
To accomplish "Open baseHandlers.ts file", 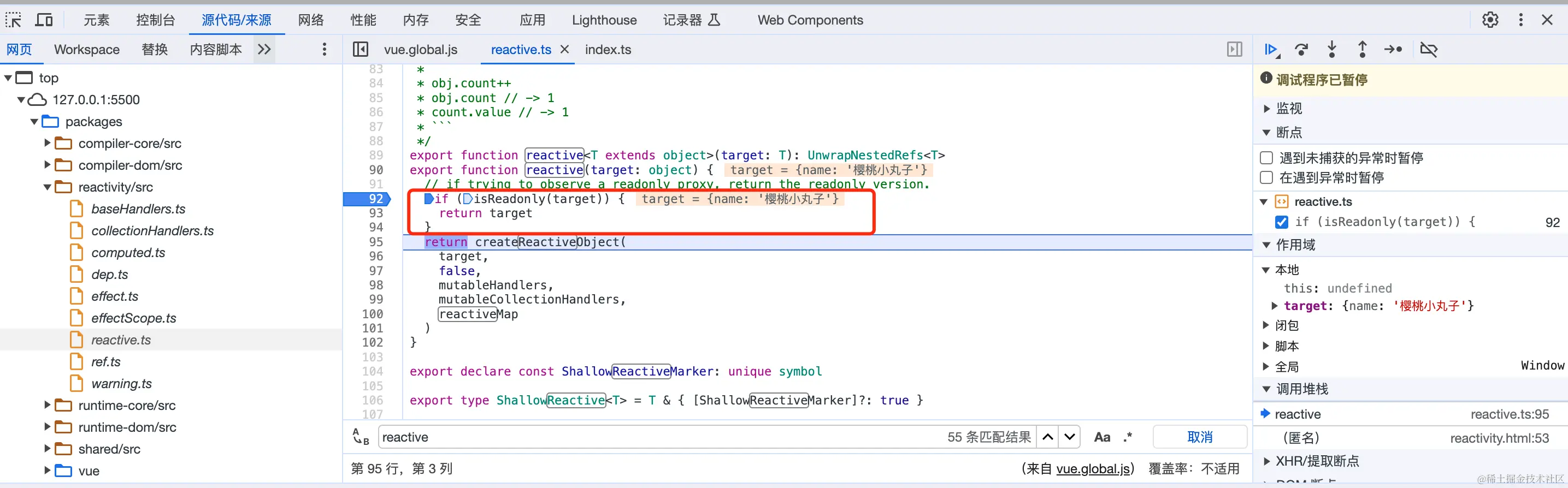I will coord(138,209).
